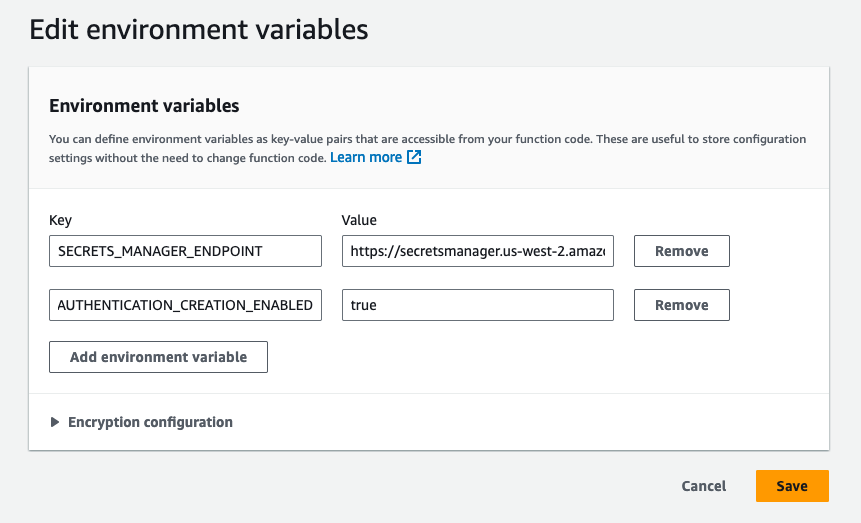Click the SECRETS_MANAGER_ENDPOINT key field
Screen dimensions: 861x523
coord(186,251)
